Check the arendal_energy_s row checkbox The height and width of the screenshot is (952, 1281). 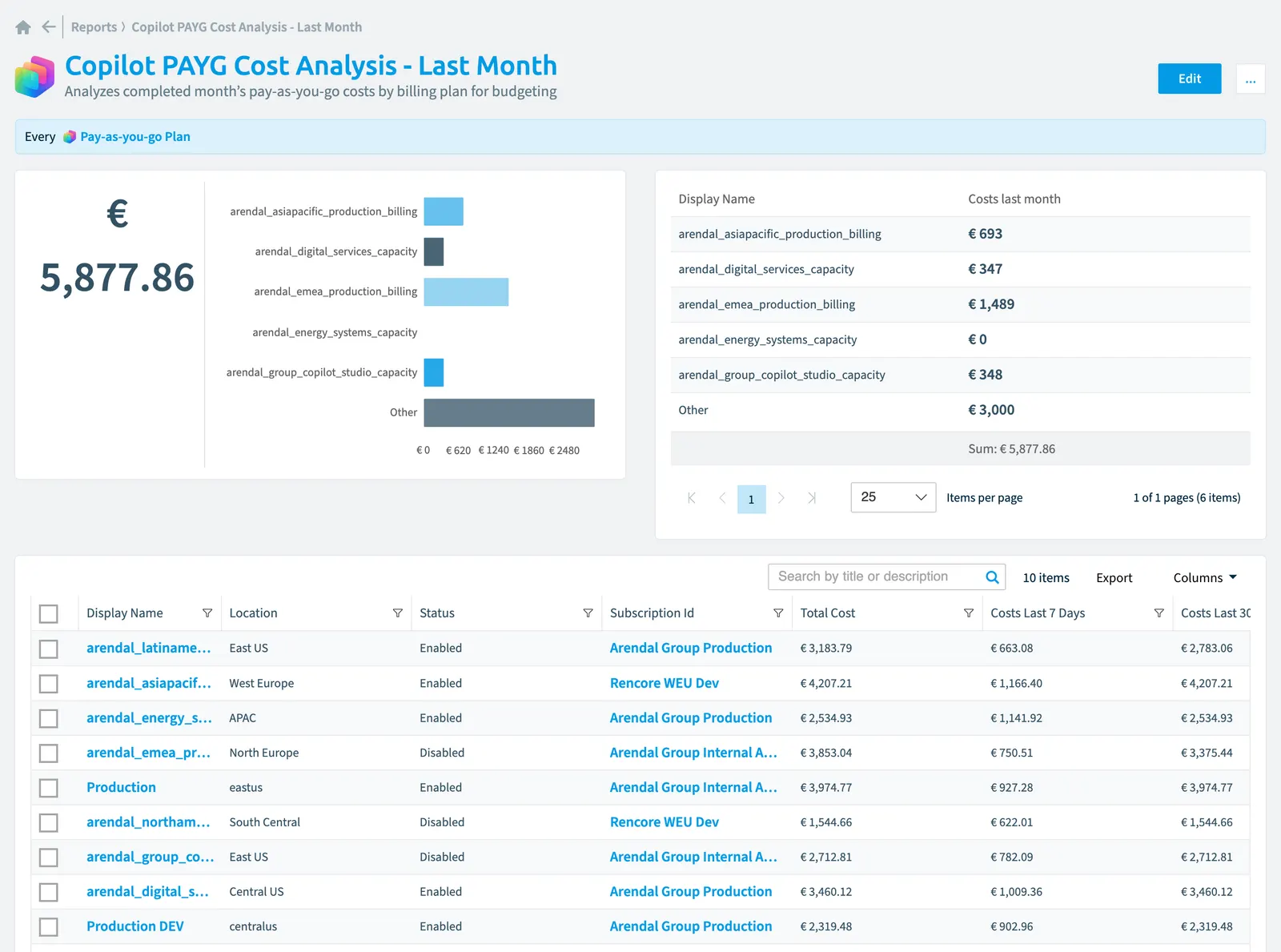click(x=49, y=718)
